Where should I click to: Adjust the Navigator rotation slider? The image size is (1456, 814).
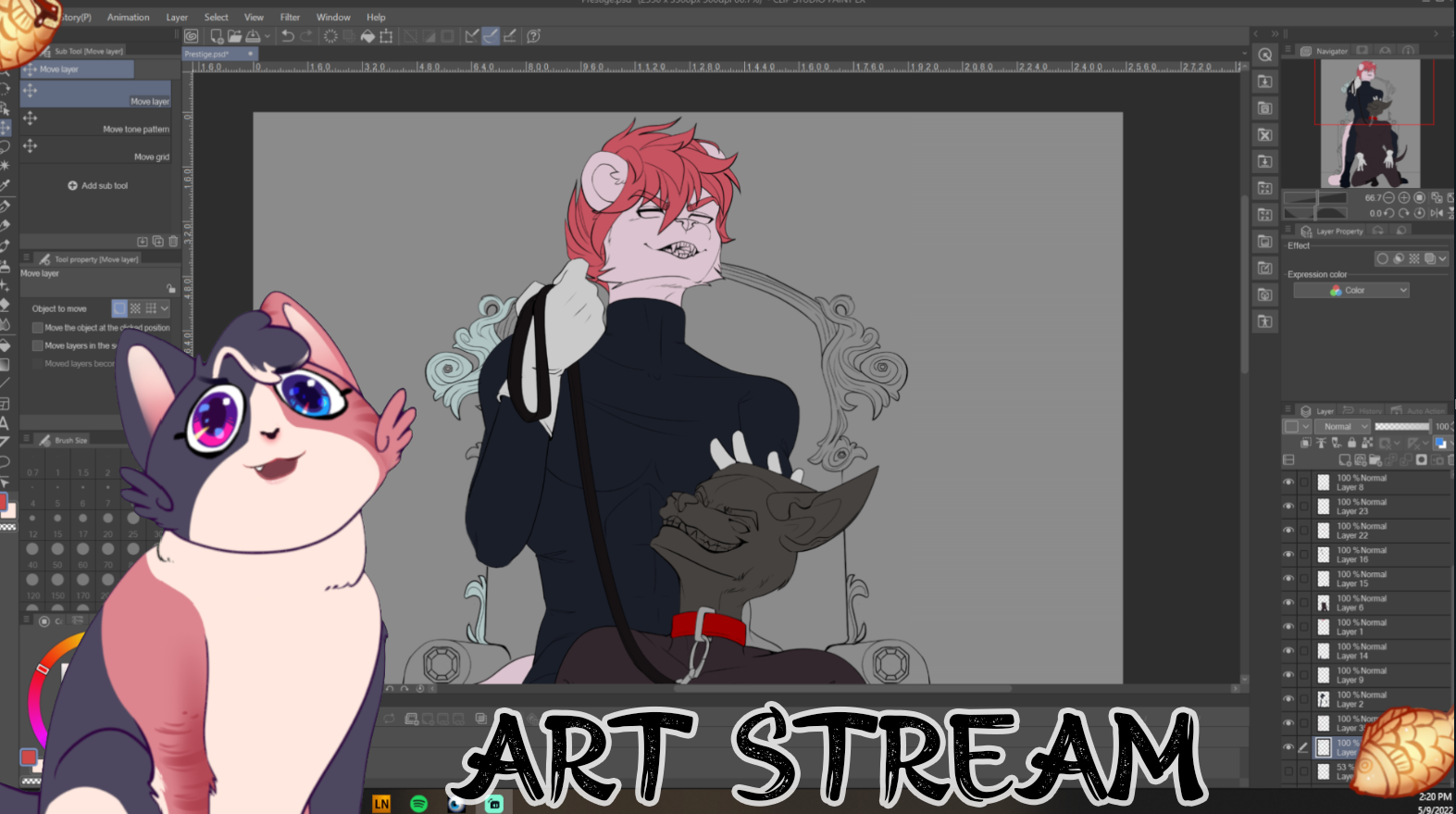tap(1314, 213)
